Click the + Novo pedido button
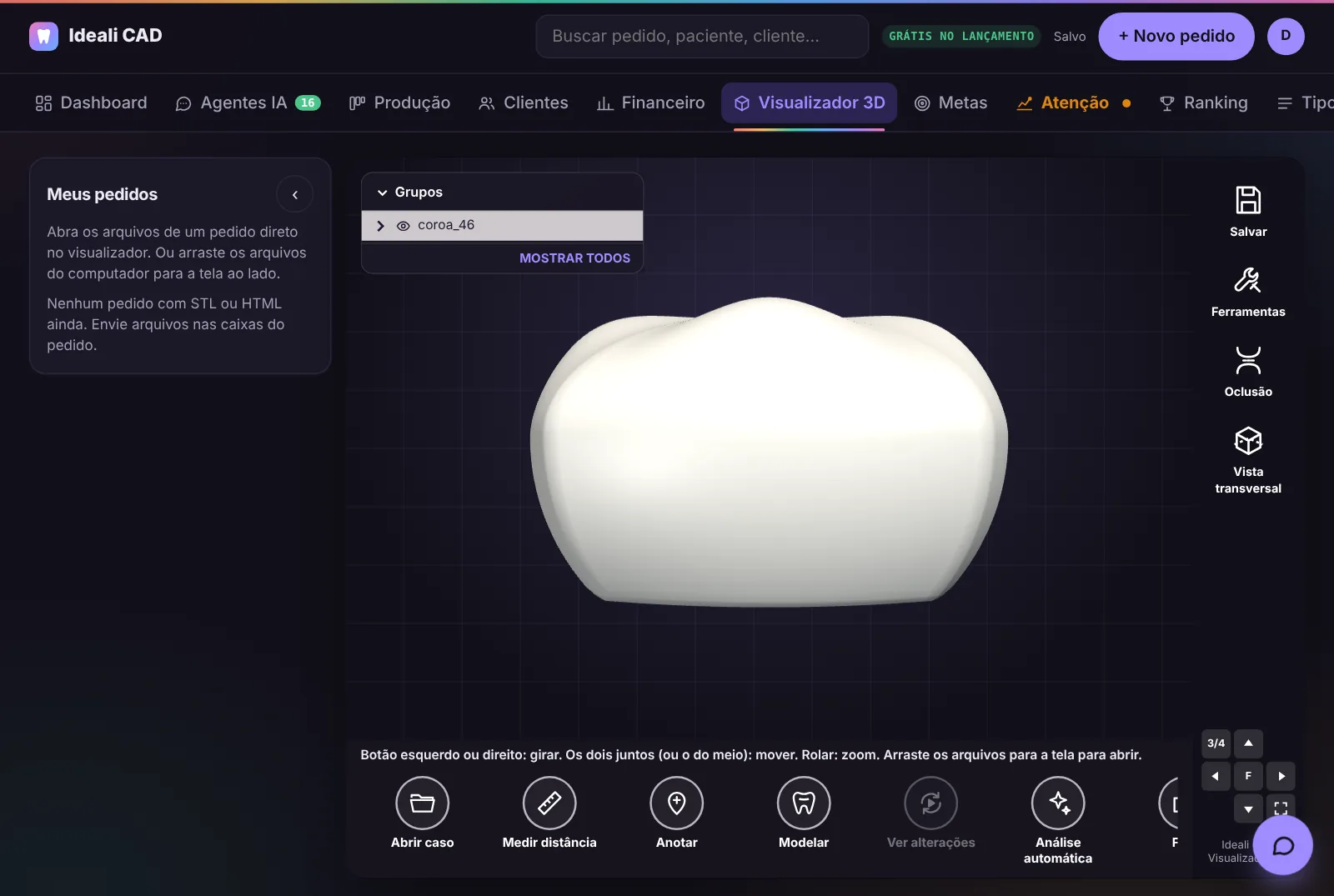Image resolution: width=1334 pixels, height=896 pixels. pyautogui.click(x=1176, y=36)
